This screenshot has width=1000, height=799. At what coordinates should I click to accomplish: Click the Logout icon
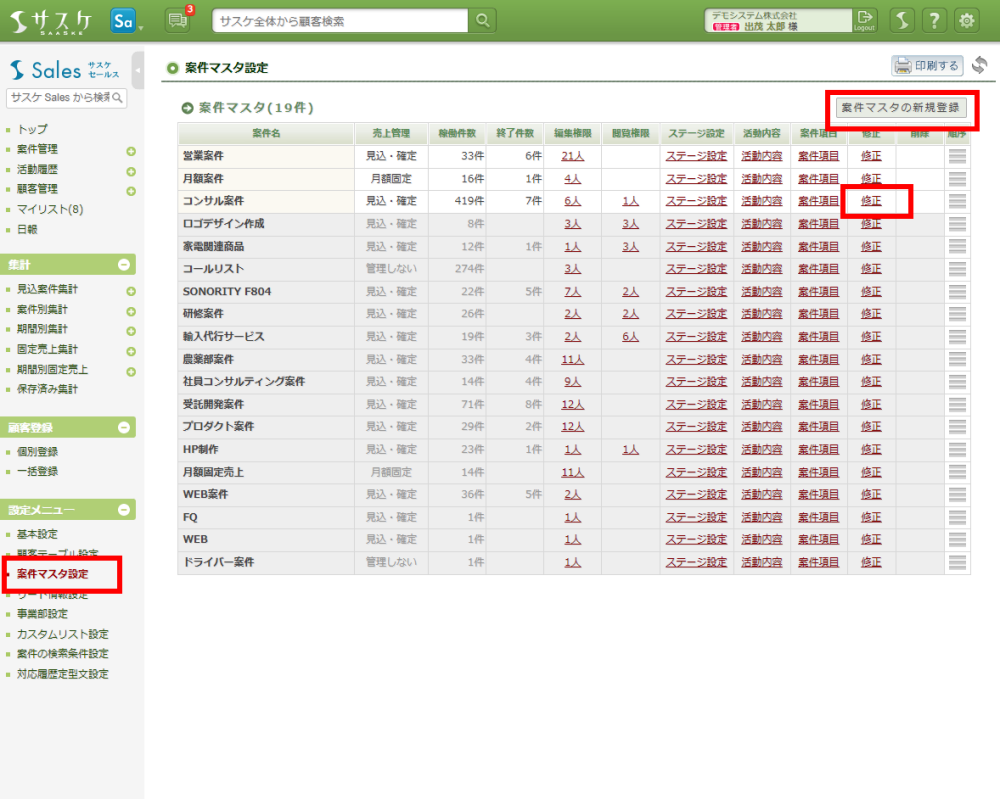865,20
